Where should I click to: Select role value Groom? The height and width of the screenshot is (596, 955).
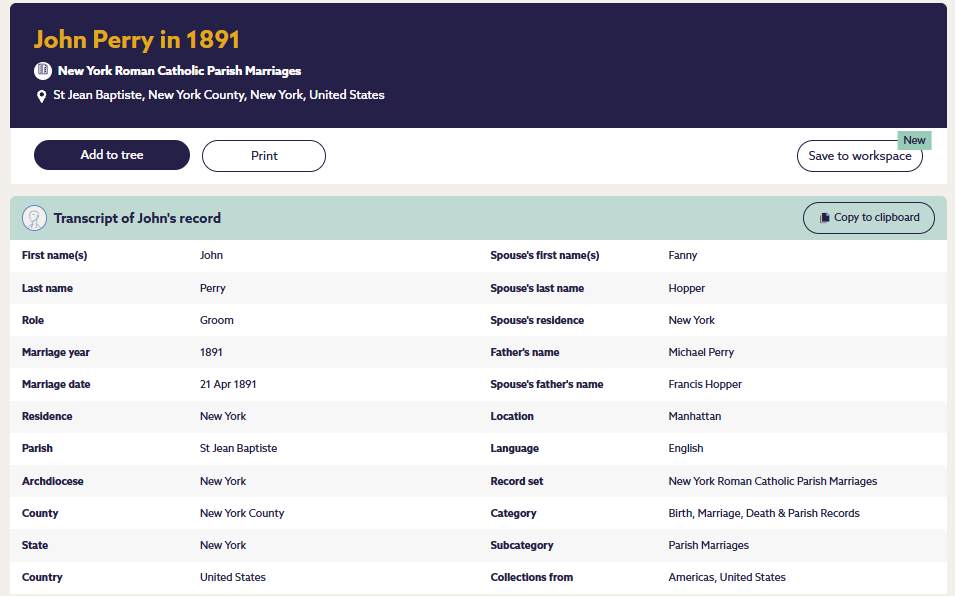coord(217,320)
